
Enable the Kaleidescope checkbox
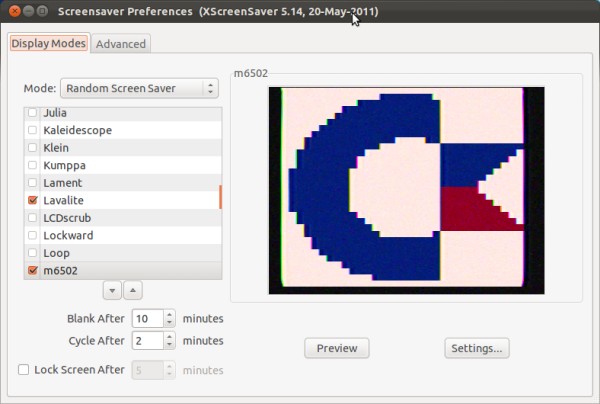point(33,130)
